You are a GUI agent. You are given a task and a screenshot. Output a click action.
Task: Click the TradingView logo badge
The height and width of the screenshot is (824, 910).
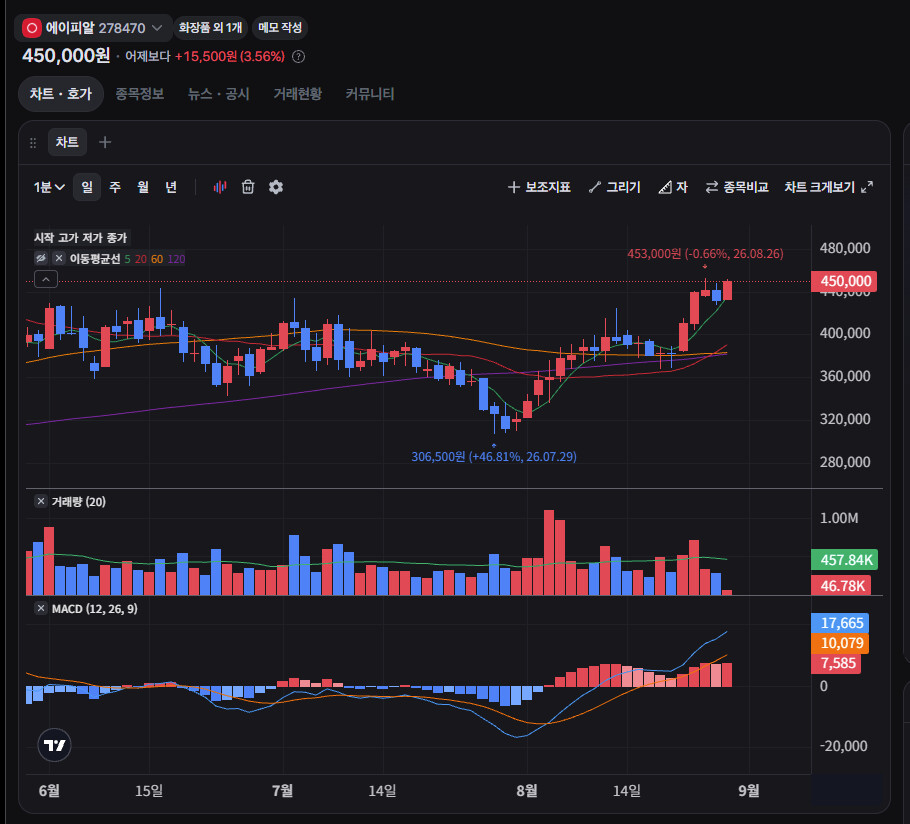point(55,745)
